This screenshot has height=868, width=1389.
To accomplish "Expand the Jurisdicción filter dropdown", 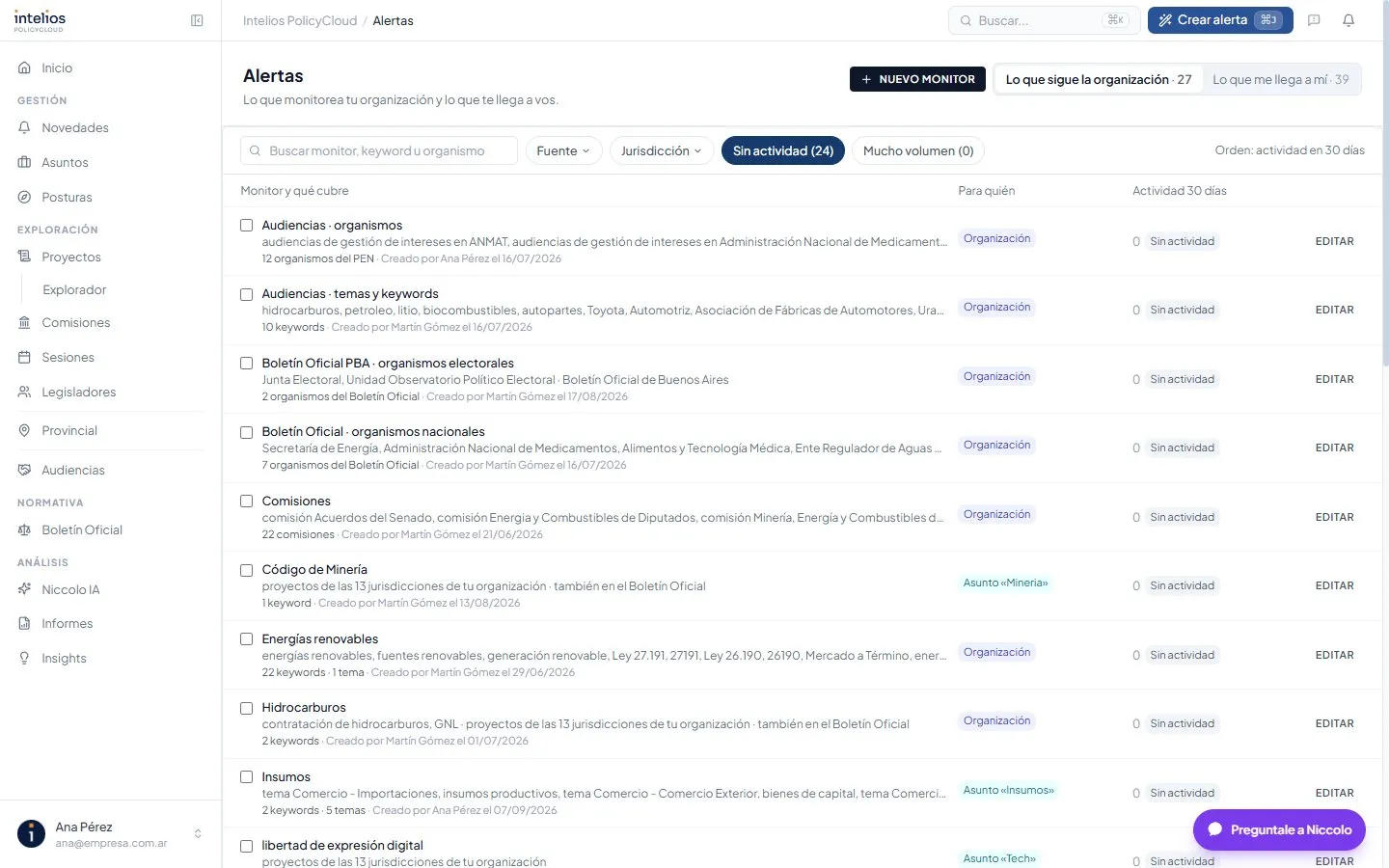I will point(662,150).
